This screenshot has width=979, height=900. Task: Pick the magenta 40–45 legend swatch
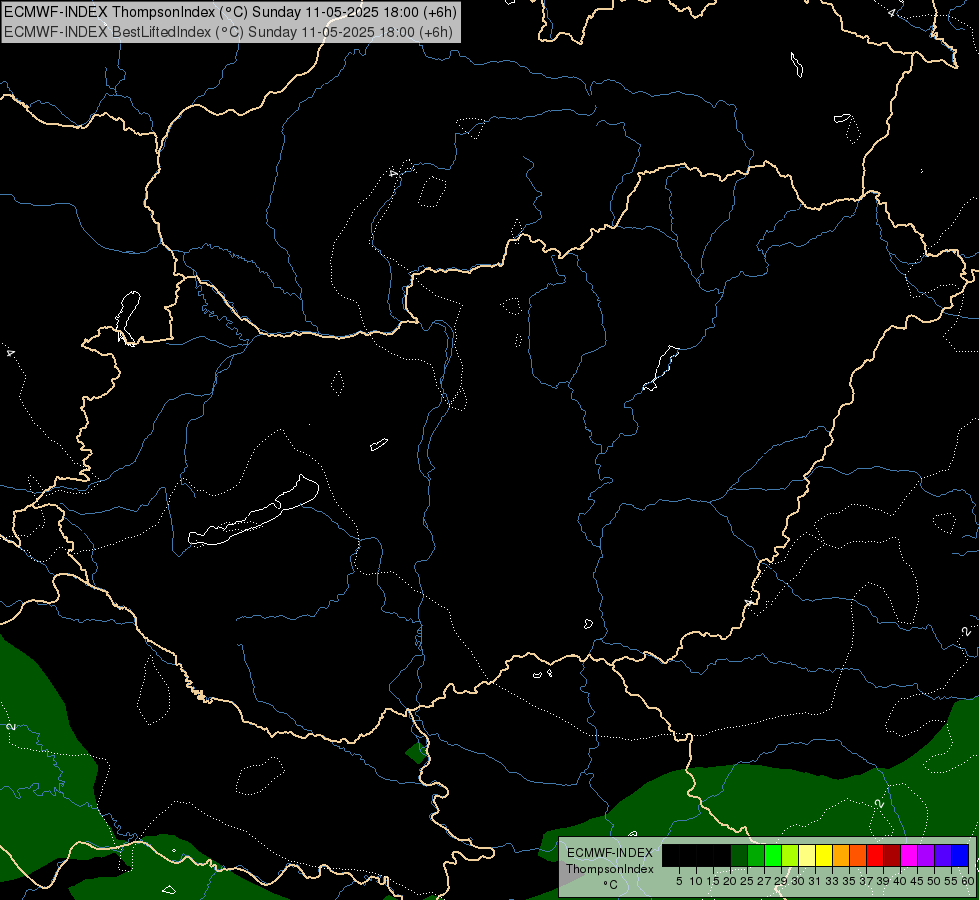click(908, 856)
